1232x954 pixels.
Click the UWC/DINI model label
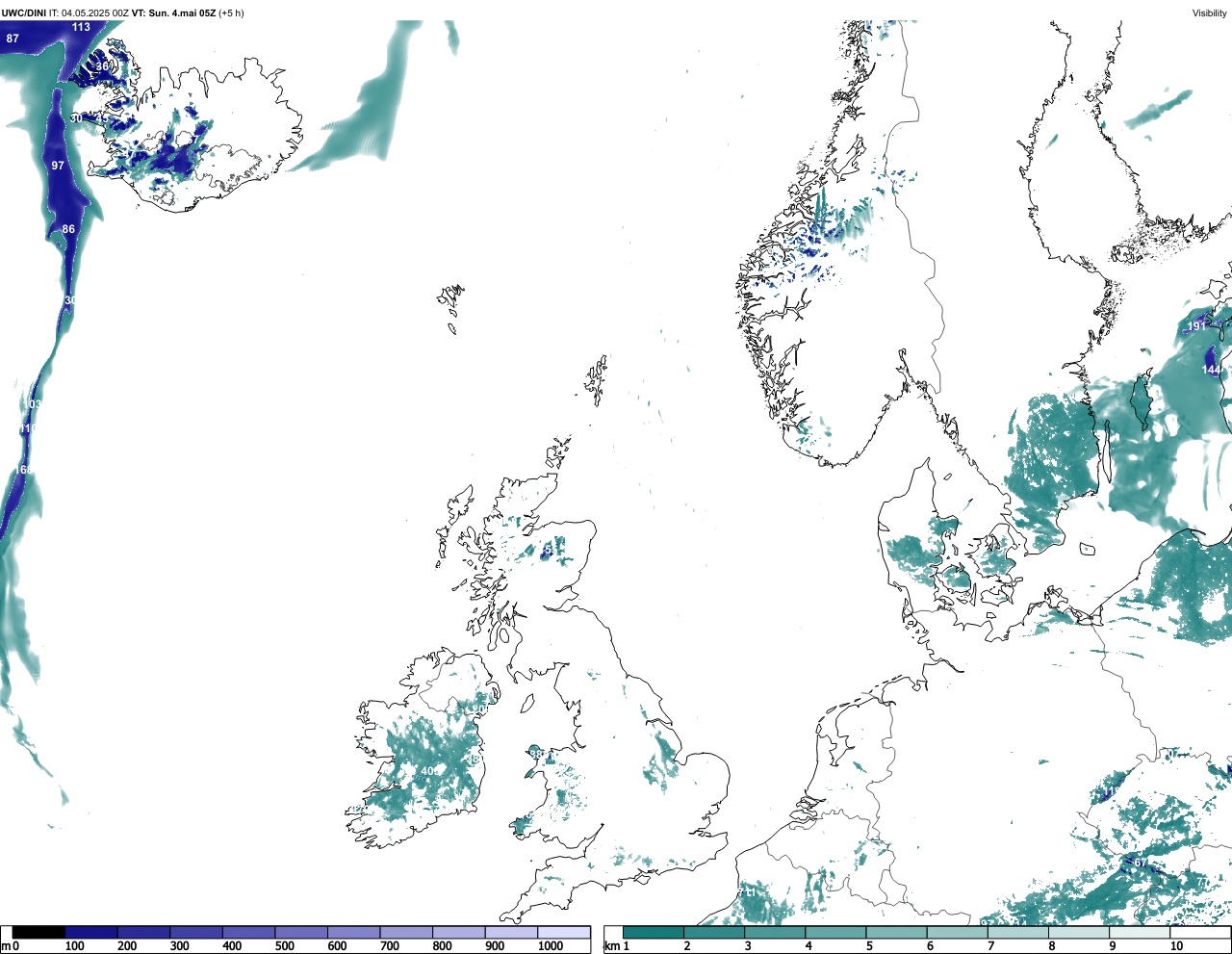click(24, 13)
